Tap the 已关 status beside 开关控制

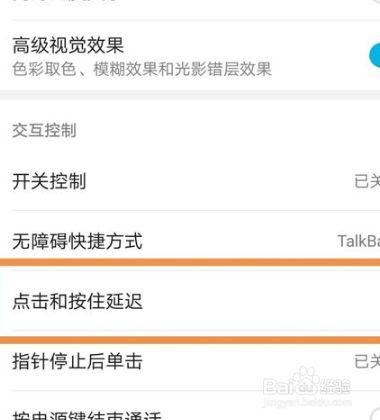367,182
